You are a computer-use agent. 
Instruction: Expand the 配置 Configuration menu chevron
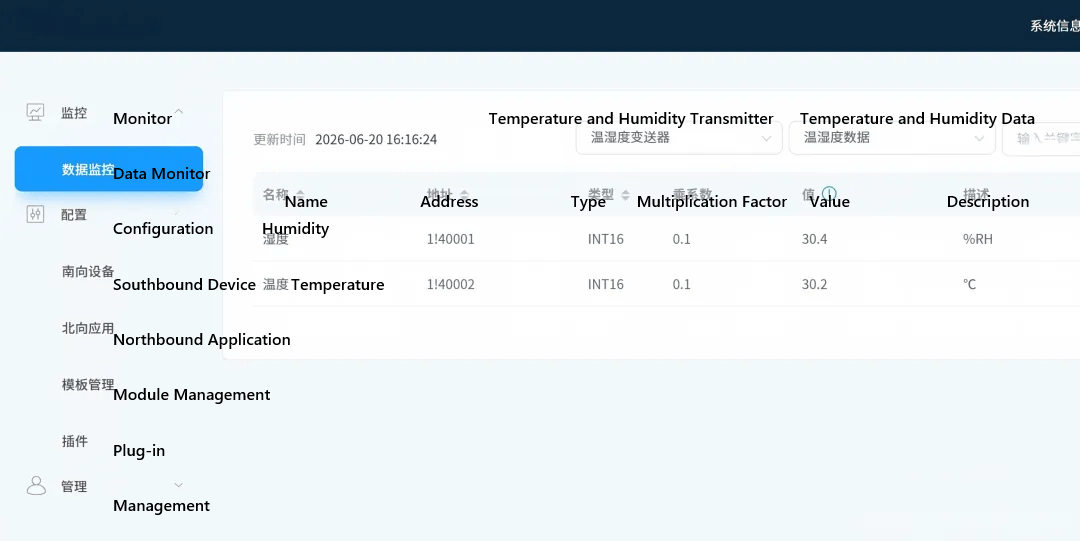pos(177,213)
